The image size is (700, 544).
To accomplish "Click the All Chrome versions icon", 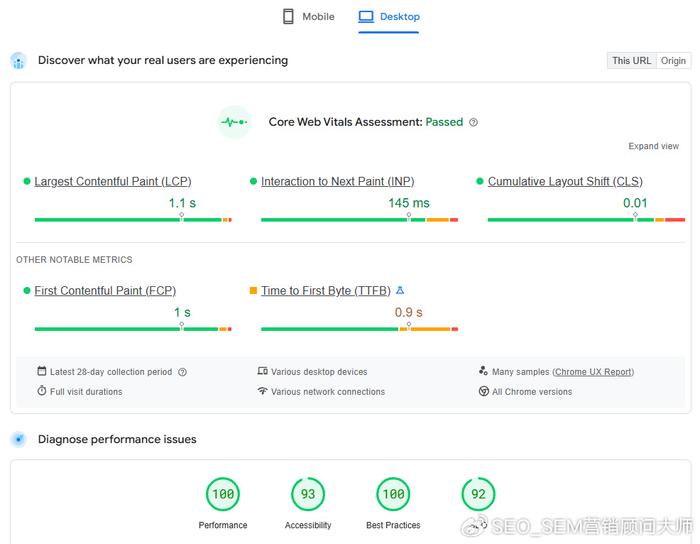I will pyautogui.click(x=483, y=391).
